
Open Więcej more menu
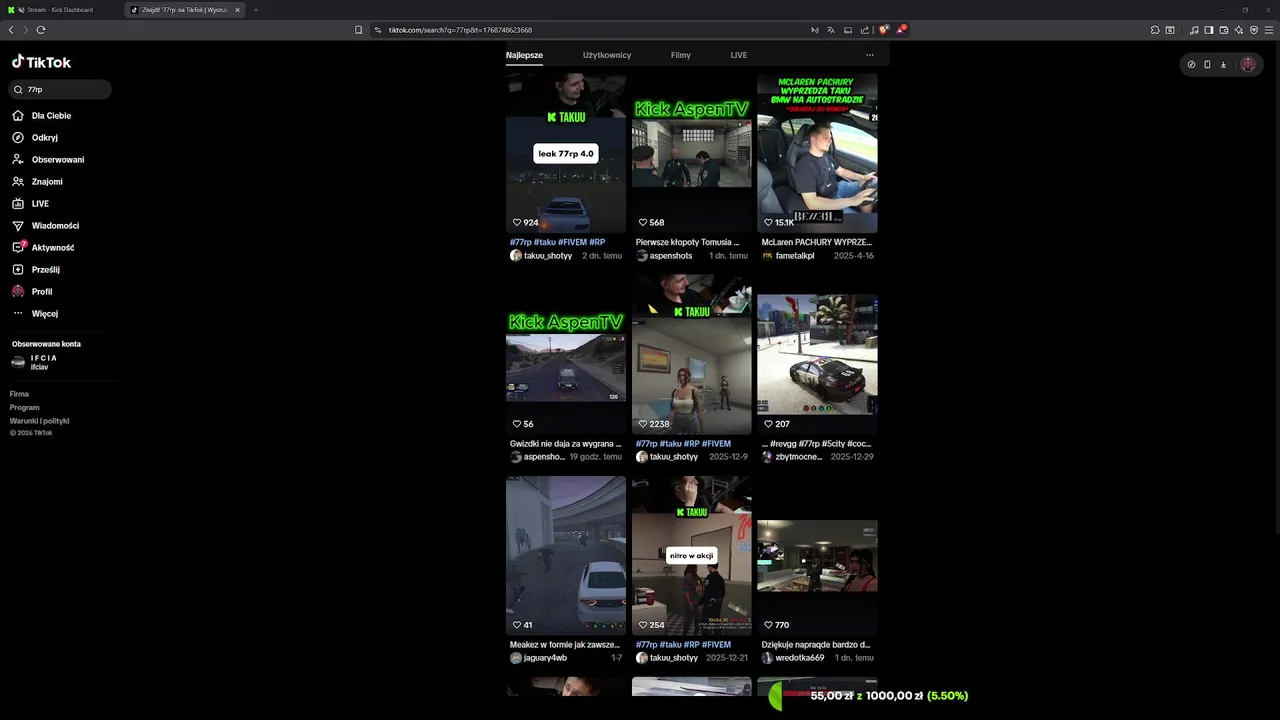pyautogui.click(x=35, y=314)
